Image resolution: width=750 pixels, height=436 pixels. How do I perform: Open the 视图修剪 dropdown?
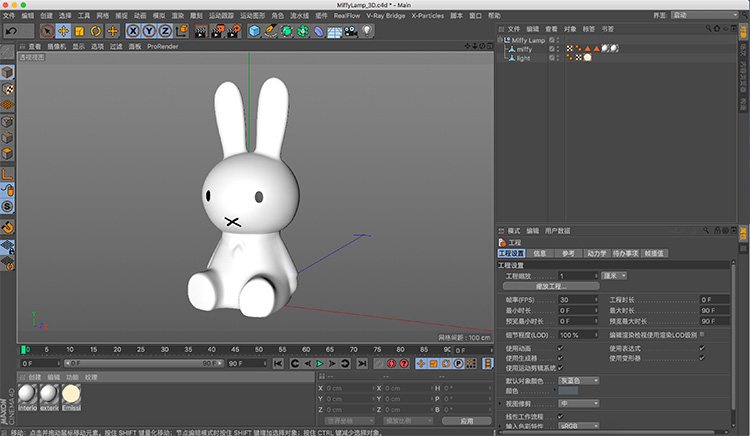(x=579, y=403)
